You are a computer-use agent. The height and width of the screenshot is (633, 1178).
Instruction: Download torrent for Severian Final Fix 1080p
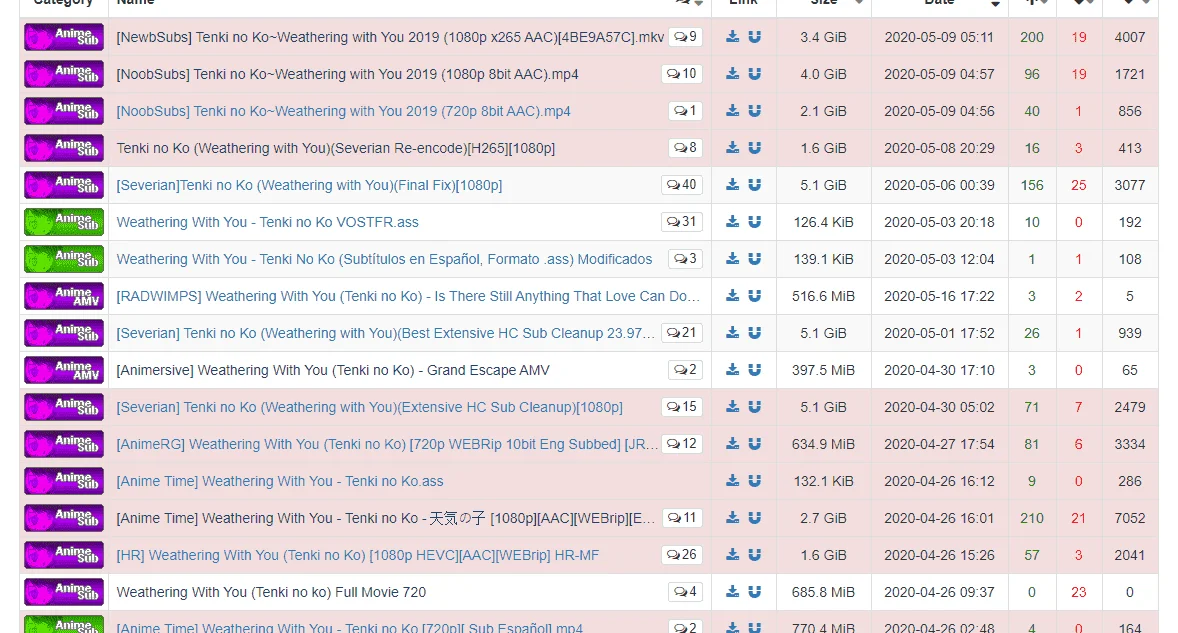tap(732, 185)
